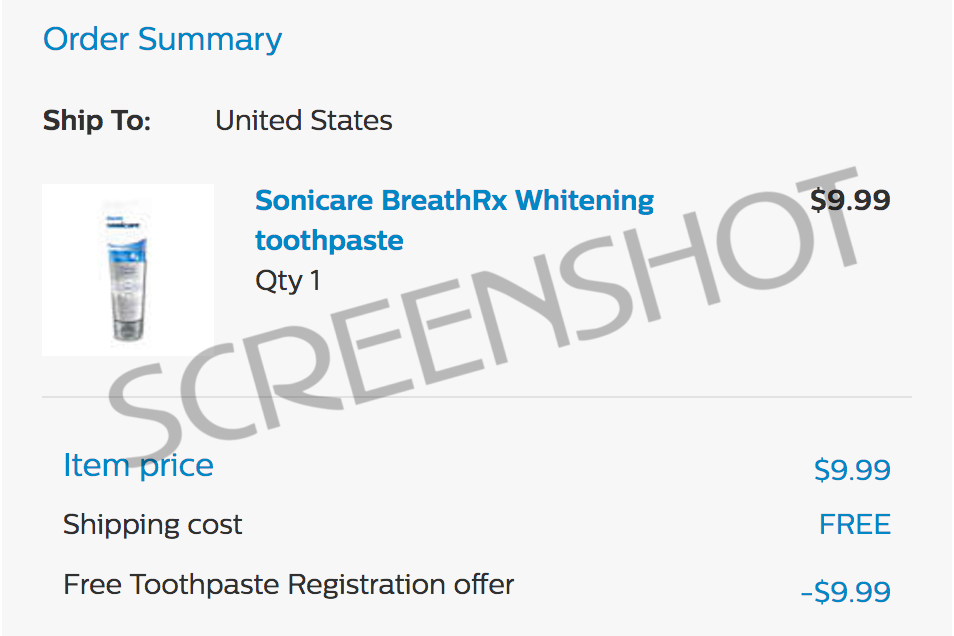This screenshot has width=954, height=636.
Task: Select the Ship To label
Action: [97, 120]
